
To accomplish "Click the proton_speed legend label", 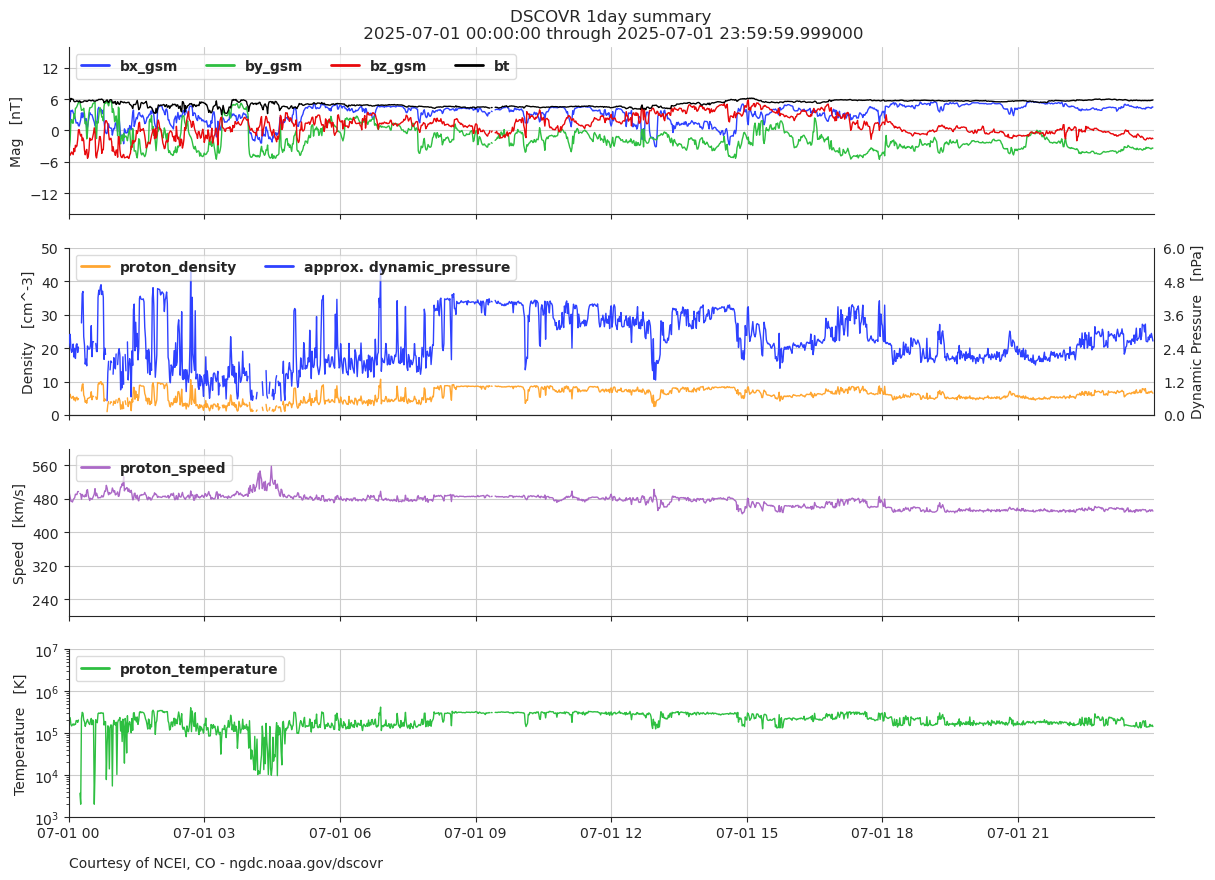I will coord(172,469).
